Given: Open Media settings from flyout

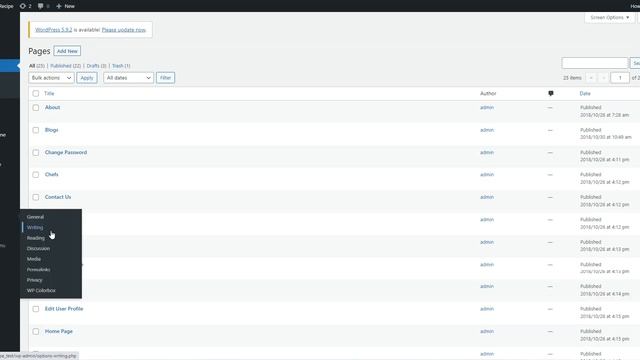Looking at the screenshot, I should [34, 259].
